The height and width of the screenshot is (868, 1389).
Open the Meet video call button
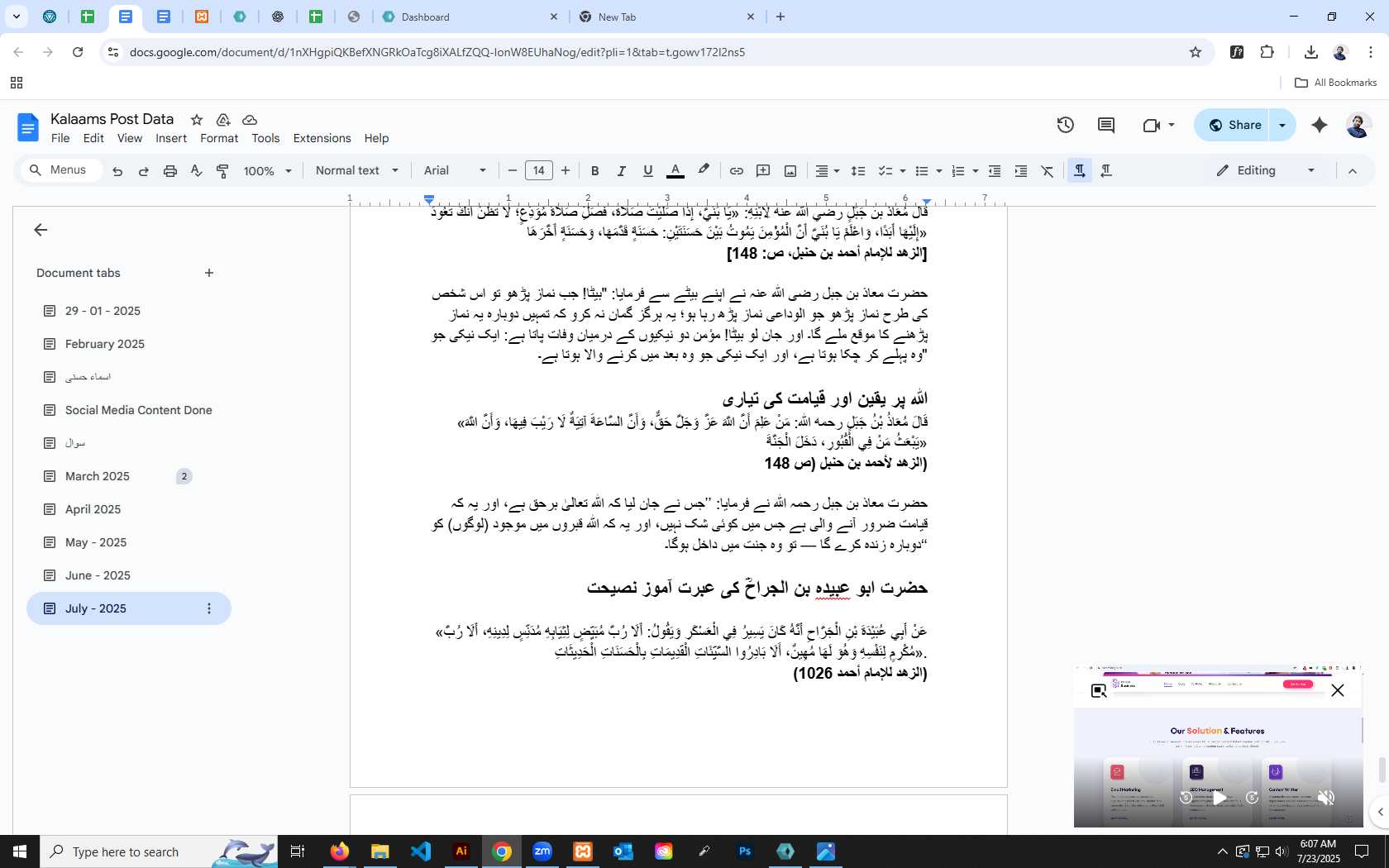[x=1157, y=125]
